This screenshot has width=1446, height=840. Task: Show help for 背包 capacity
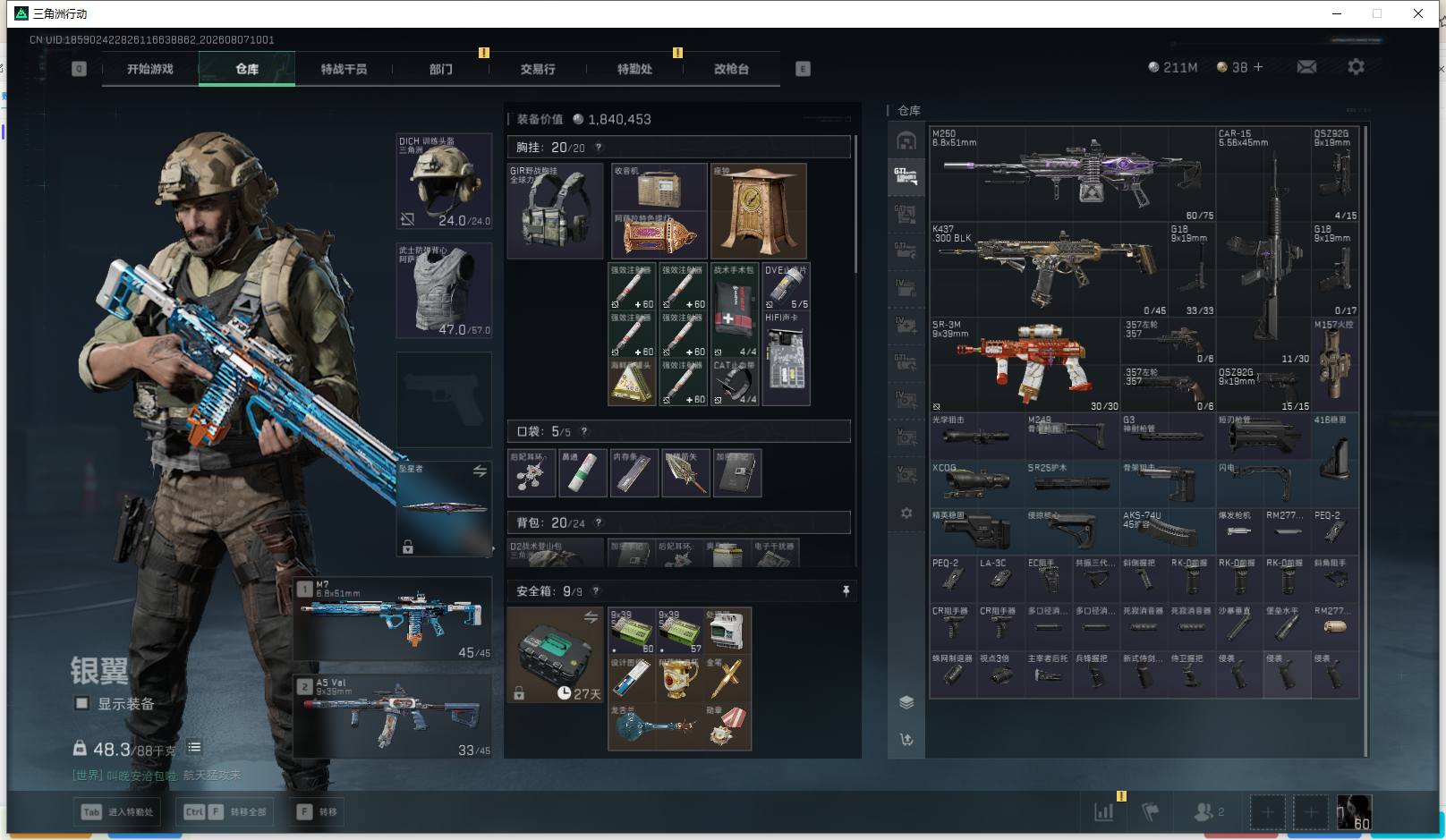[599, 522]
